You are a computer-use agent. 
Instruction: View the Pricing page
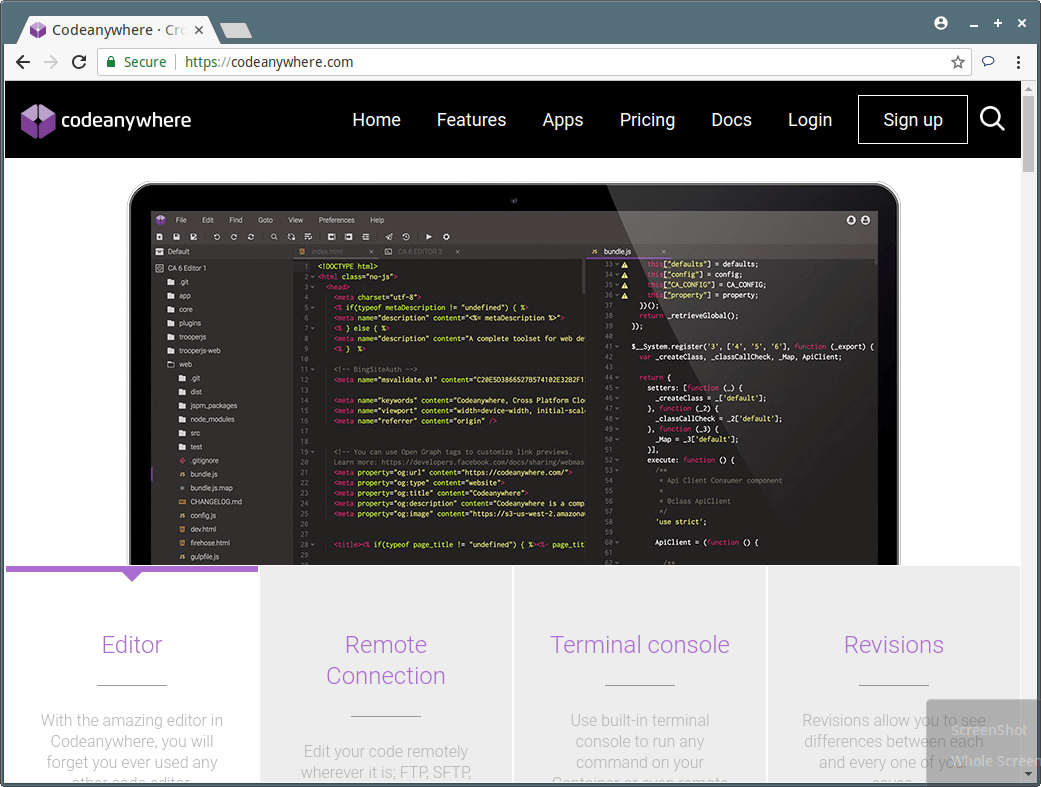point(647,120)
